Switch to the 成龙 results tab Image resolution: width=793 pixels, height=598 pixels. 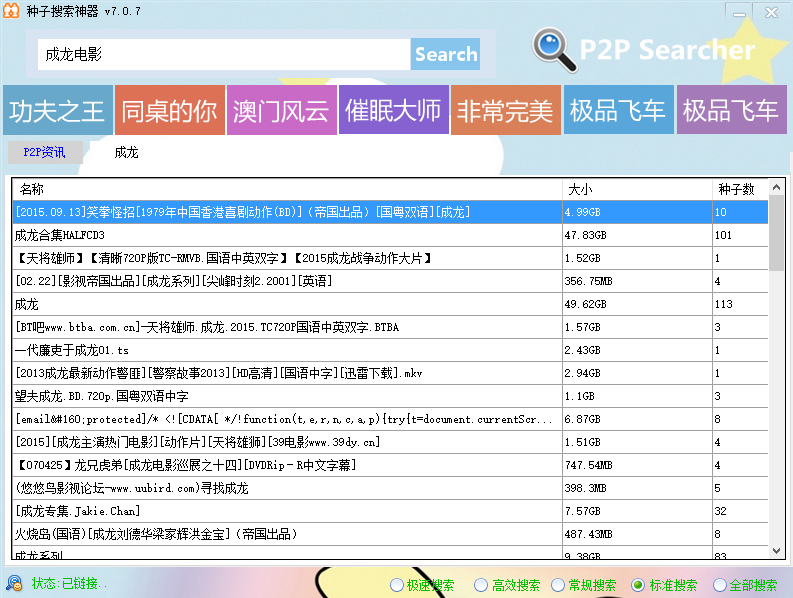(x=126, y=152)
